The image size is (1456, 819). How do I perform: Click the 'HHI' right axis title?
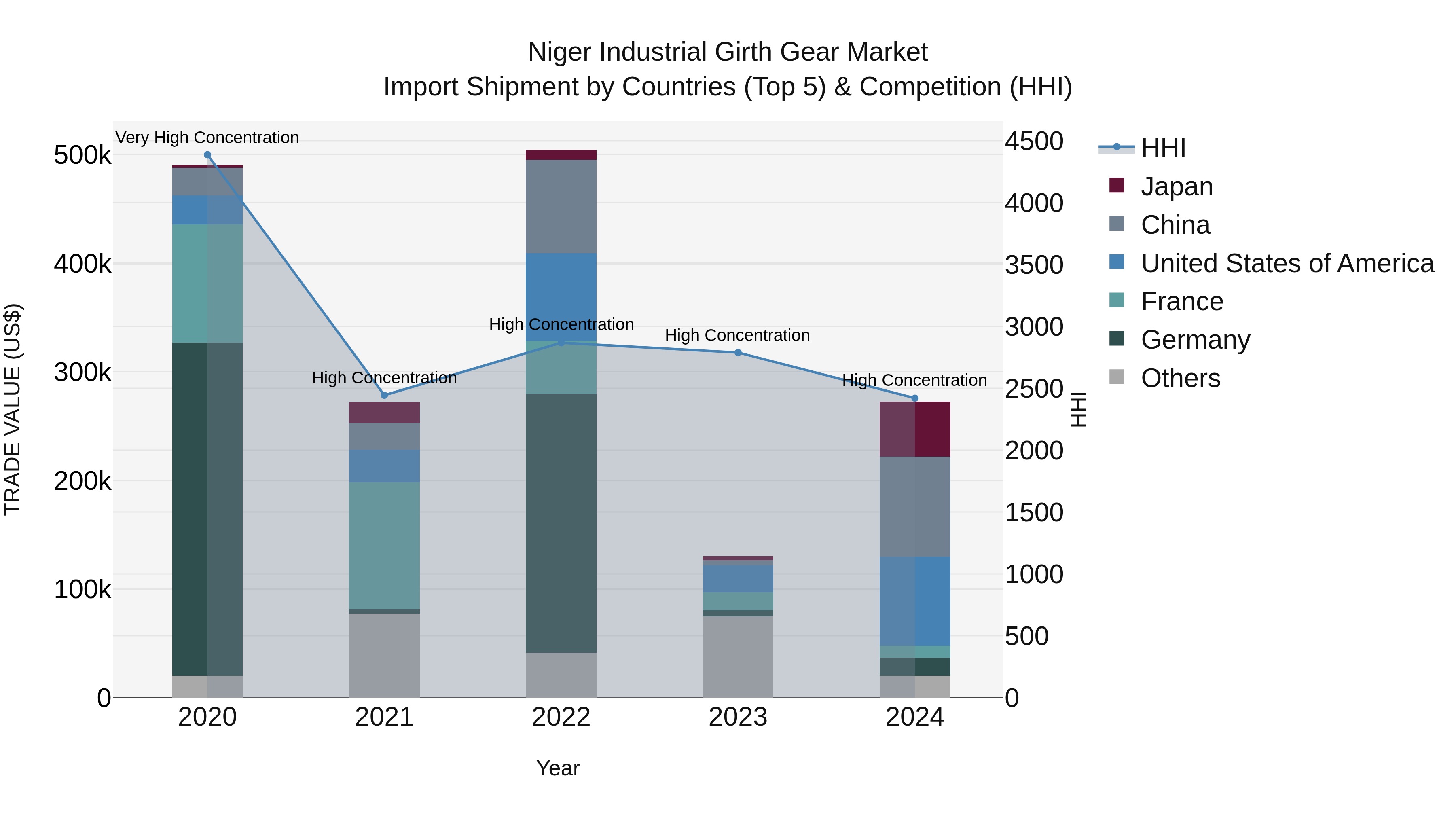click(1078, 409)
